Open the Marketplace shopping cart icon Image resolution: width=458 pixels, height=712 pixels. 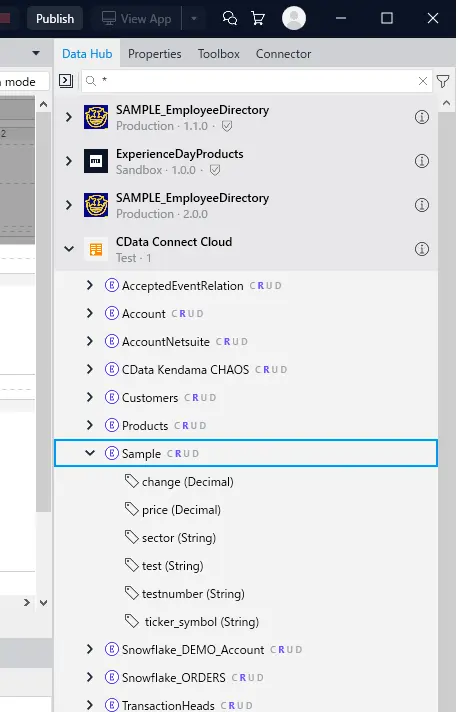[x=258, y=19]
